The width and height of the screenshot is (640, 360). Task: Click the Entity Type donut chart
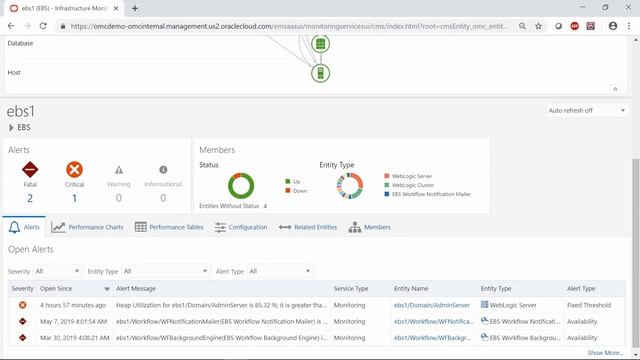tap(350, 186)
